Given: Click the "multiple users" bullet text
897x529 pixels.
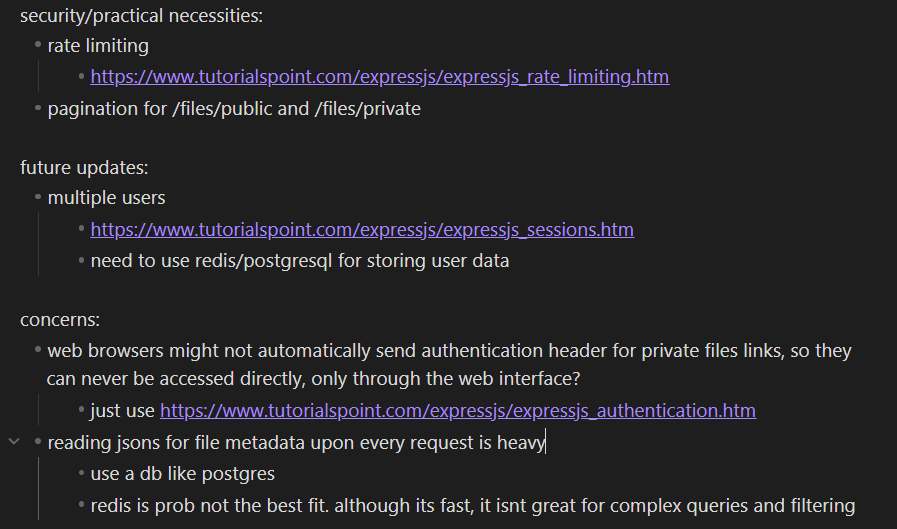Looking at the screenshot, I should coord(106,198).
